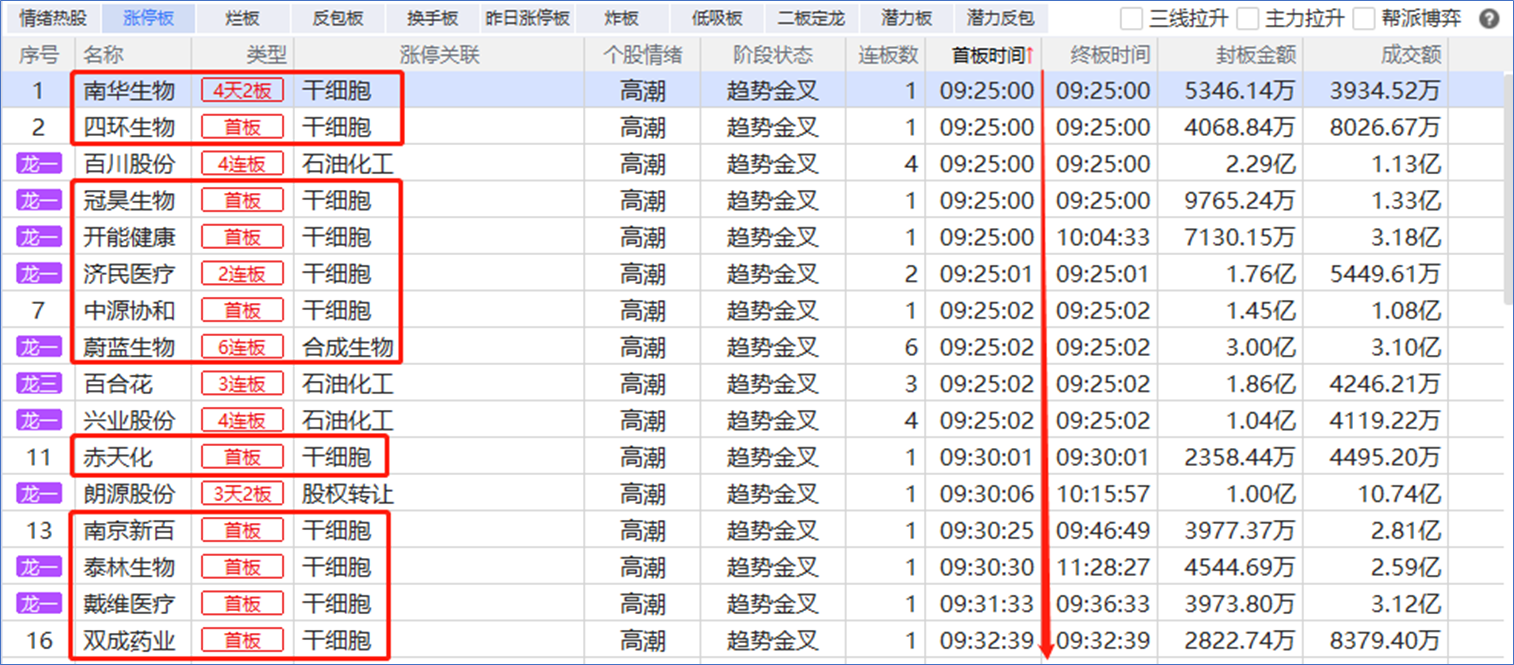This screenshot has width=1514, height=665.
Task: Select the stock name 双成药业
Action: click(x=129, y=640)
